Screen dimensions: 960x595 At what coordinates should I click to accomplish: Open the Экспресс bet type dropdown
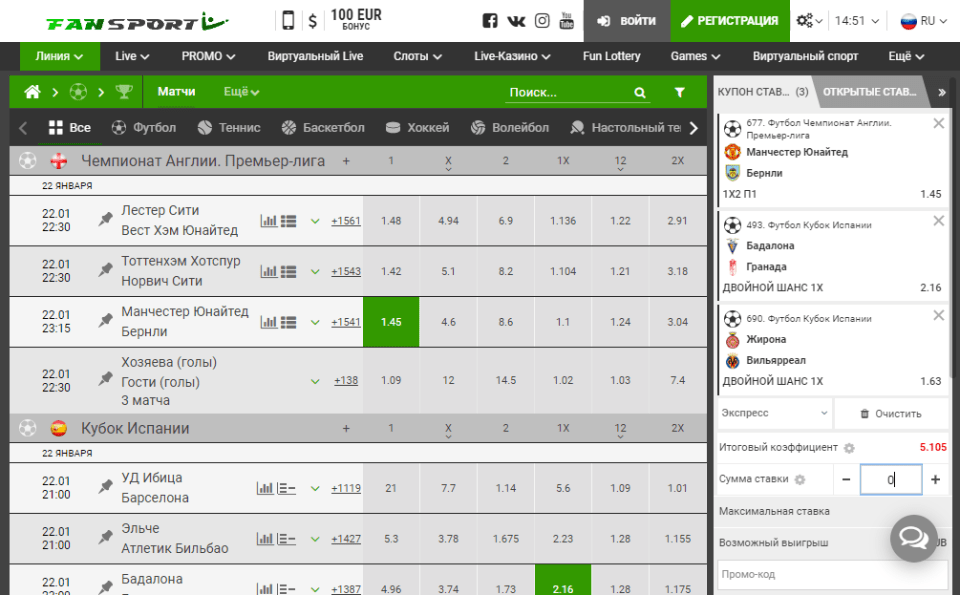tap(774, 413)
